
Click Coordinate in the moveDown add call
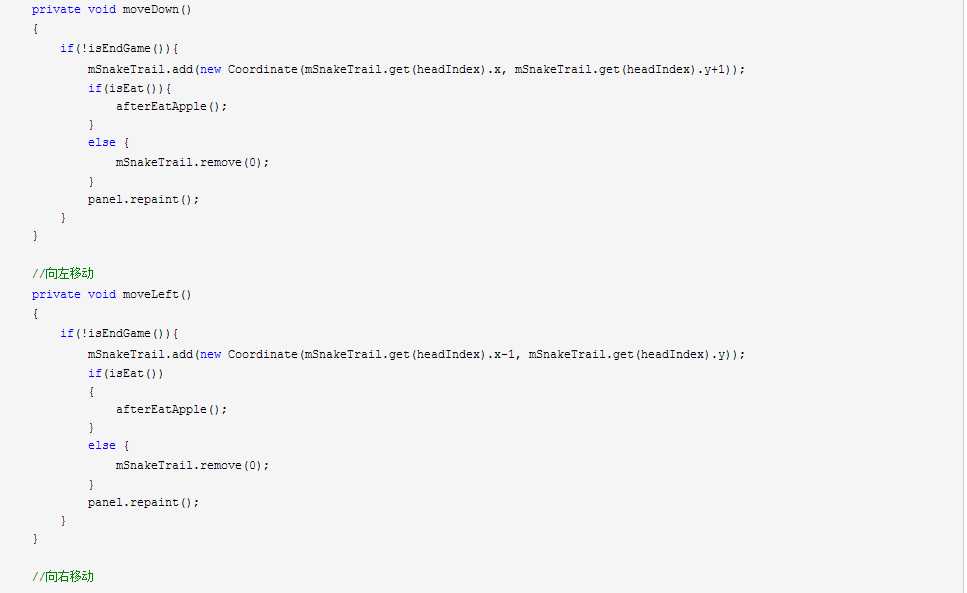[x=263, y=70]
